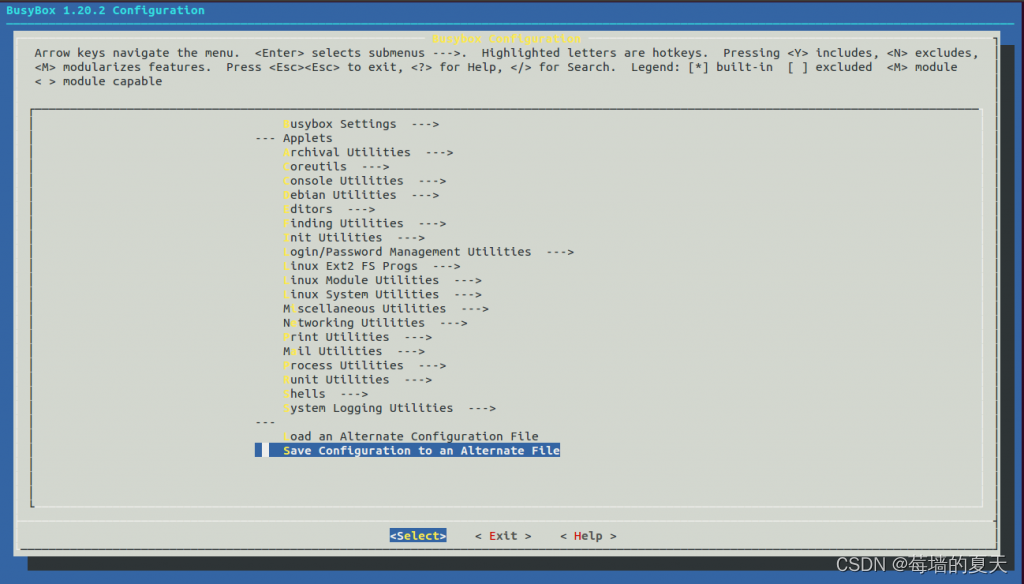
Task: Click the Exit button
Action: click(502, 535)
